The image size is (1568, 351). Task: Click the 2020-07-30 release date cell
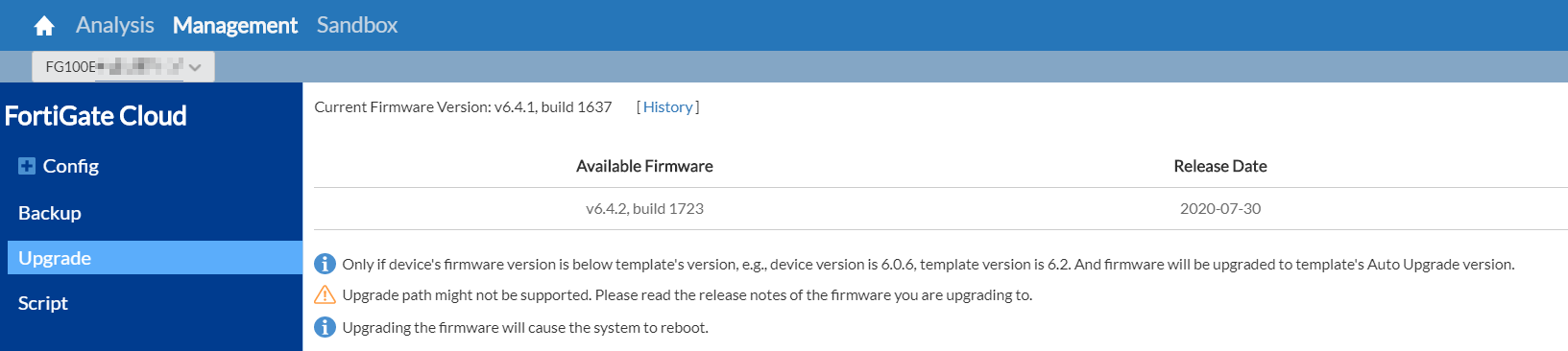1220,208
